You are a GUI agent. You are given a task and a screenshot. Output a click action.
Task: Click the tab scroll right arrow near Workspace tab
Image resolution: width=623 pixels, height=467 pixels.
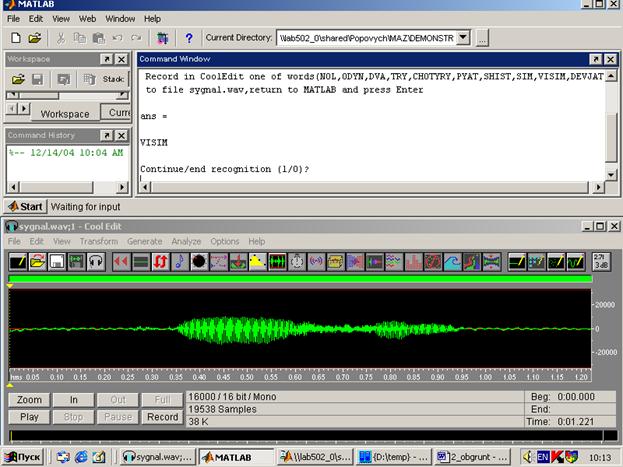tap(24, 109)
